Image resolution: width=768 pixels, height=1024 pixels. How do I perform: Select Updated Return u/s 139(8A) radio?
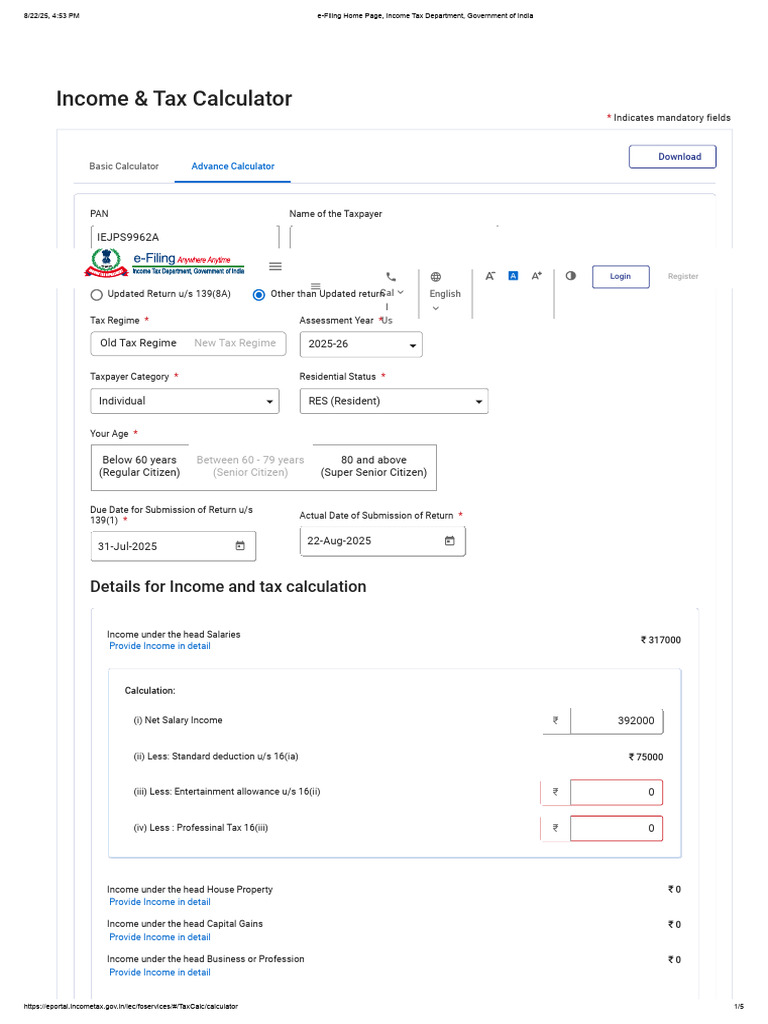tap(97, 295)
